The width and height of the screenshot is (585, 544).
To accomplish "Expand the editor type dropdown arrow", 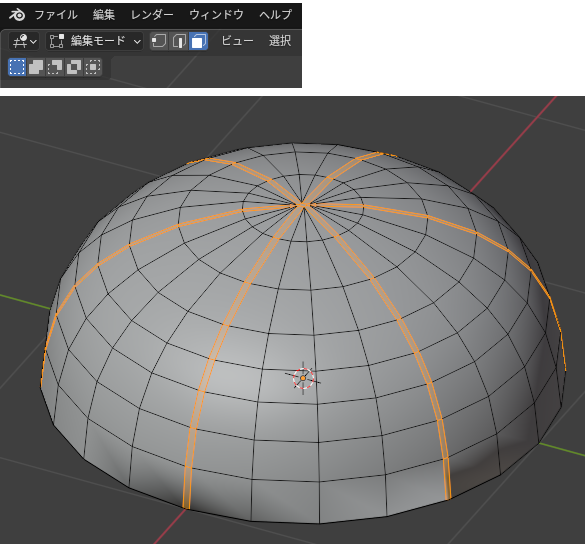I will click(34, 41).
